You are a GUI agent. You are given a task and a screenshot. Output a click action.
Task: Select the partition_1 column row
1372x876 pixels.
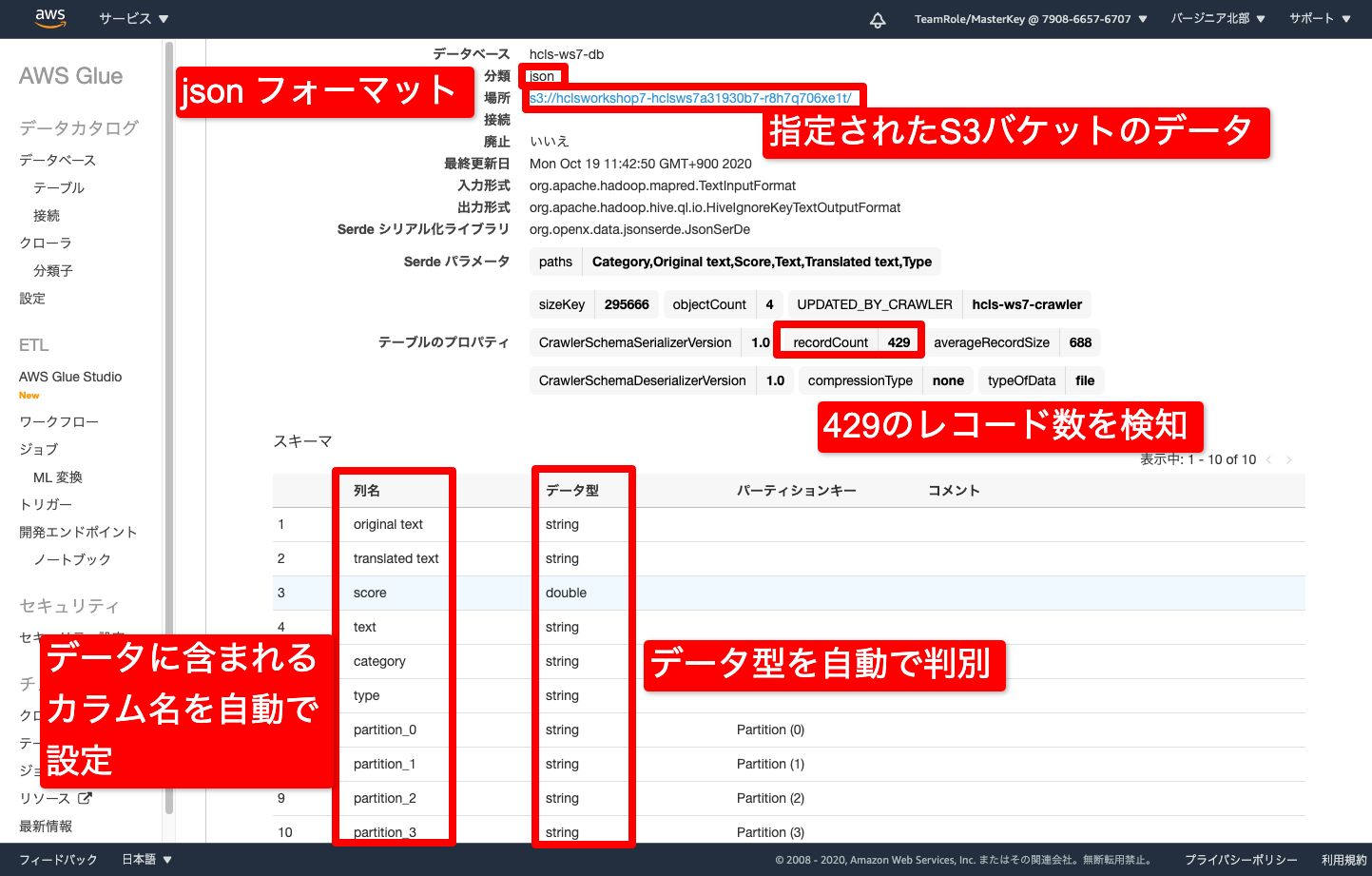click(x=788, y=764)
